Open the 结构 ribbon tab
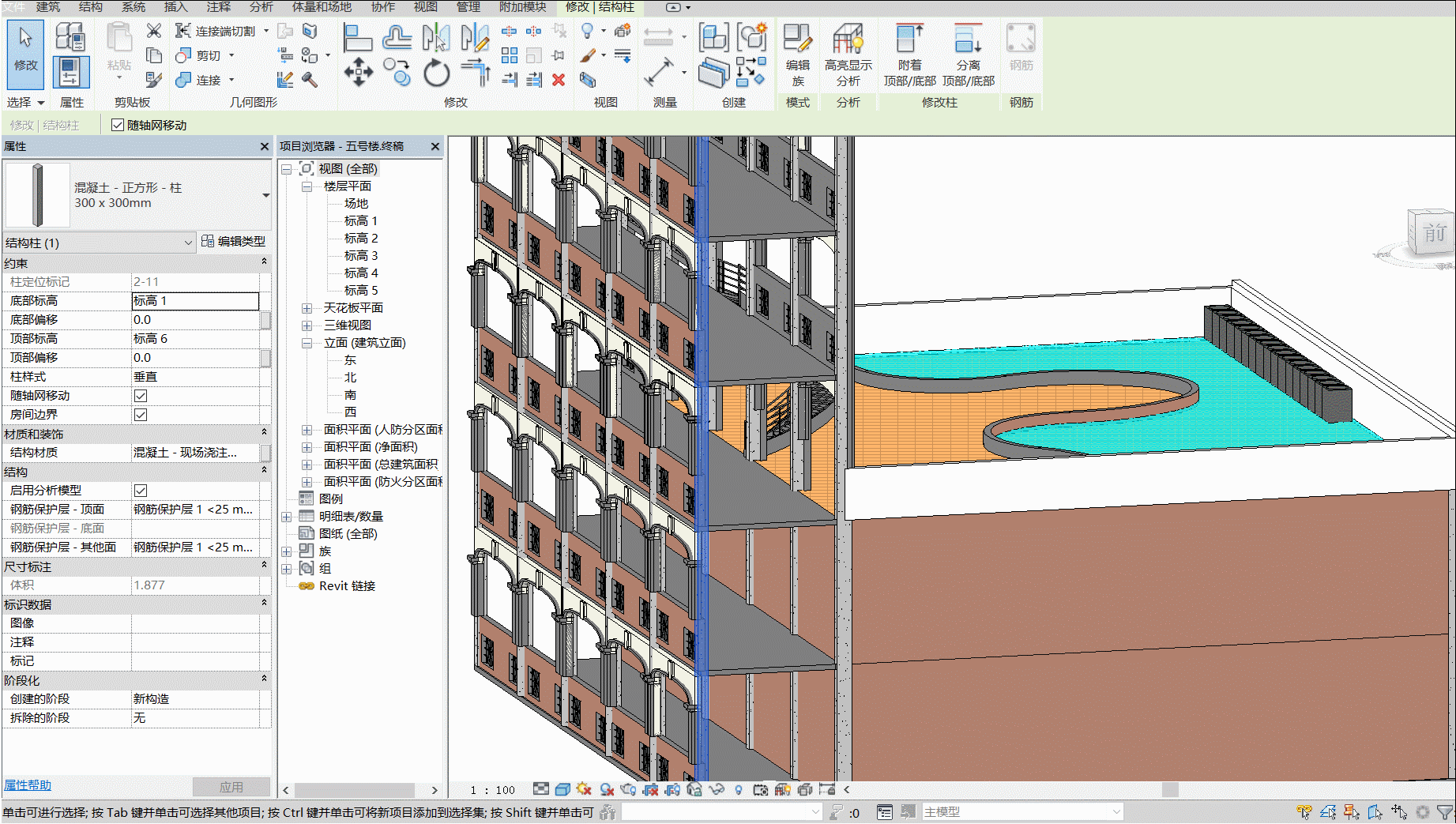This screenshot has width=1456, height=824. coord(90,7)
